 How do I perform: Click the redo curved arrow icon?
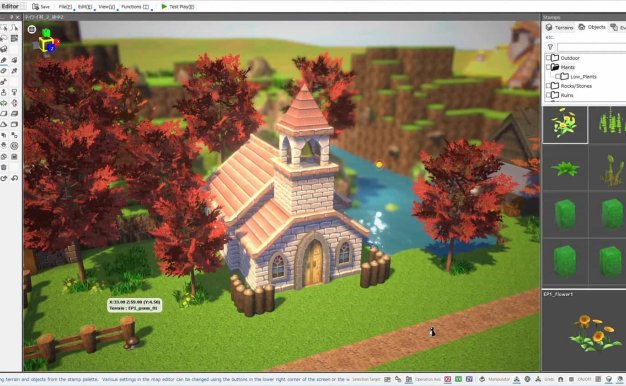[4, 178]
